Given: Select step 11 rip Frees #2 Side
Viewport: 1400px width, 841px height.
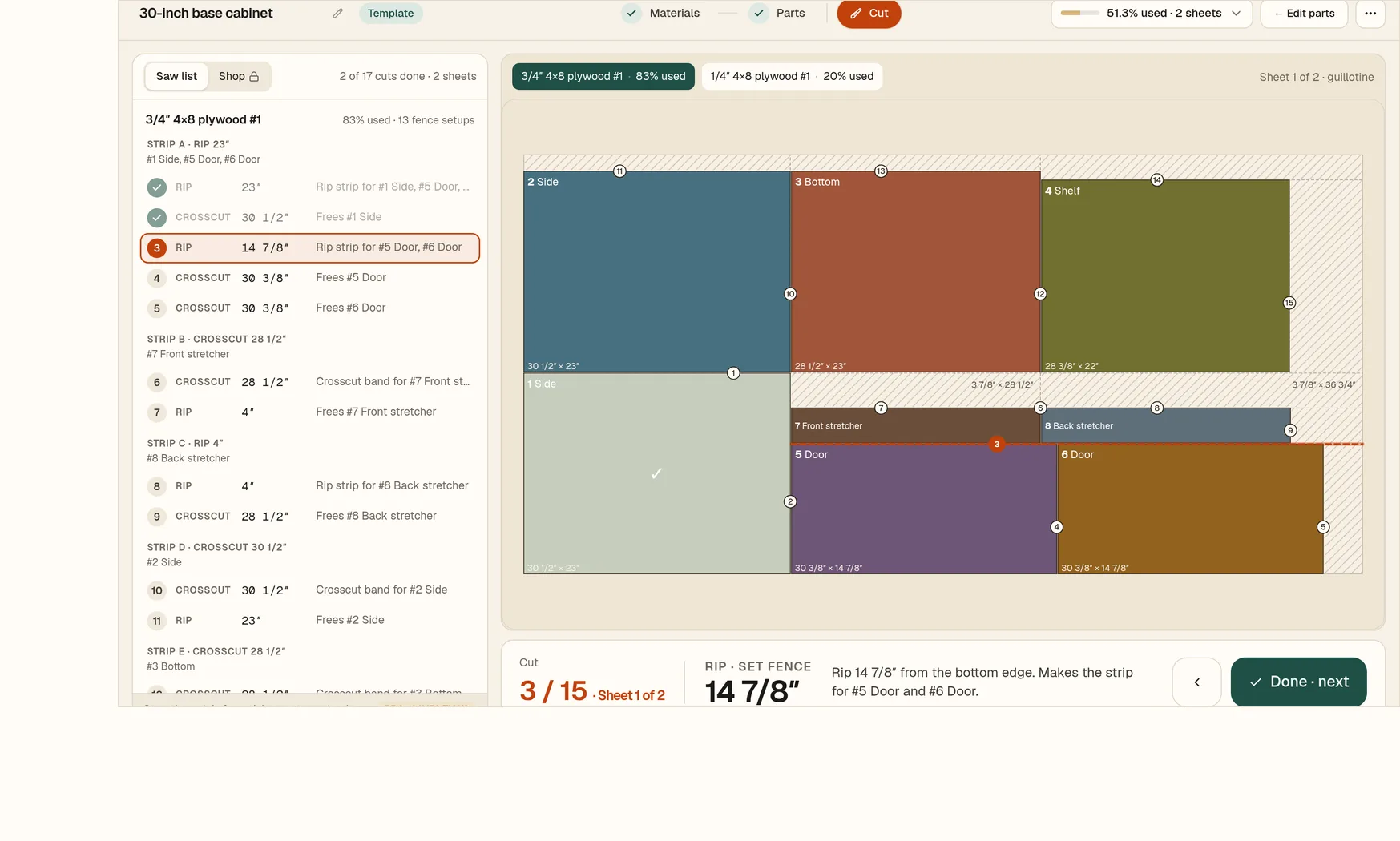Looking at the screenshot, I should 310,621.
